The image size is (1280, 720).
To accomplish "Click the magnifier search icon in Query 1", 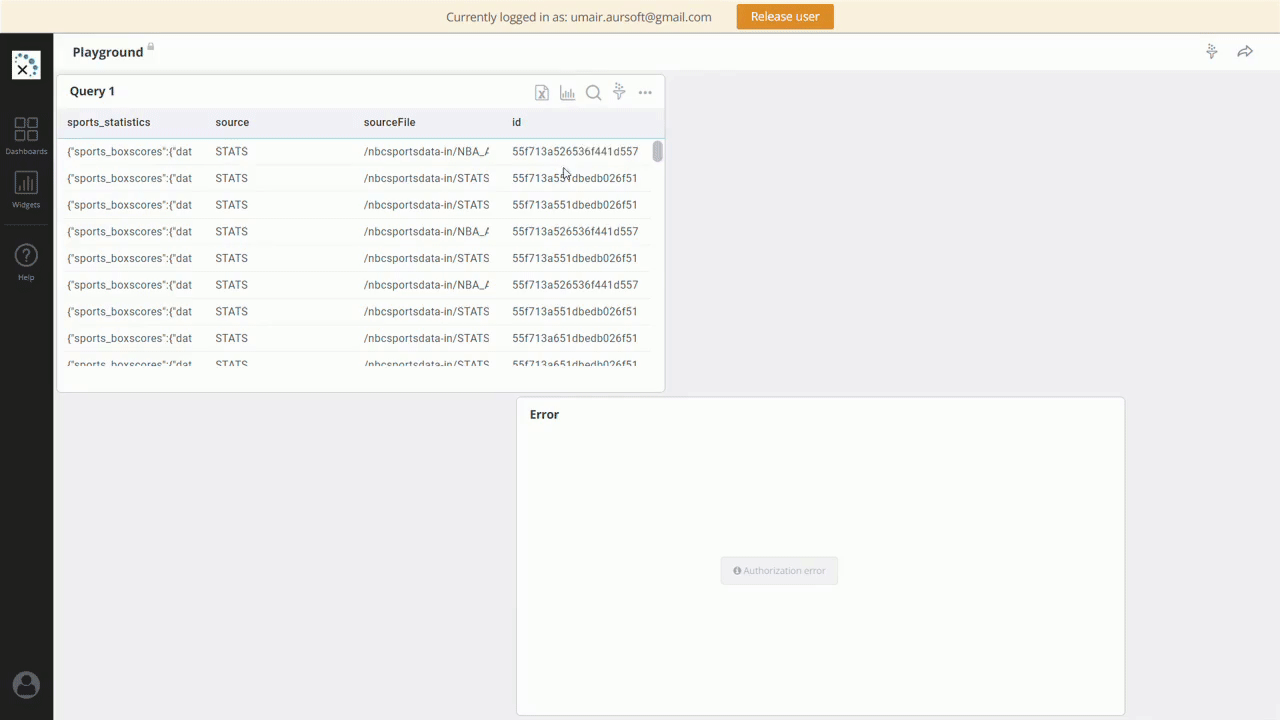I will click(x=593, y=93).
